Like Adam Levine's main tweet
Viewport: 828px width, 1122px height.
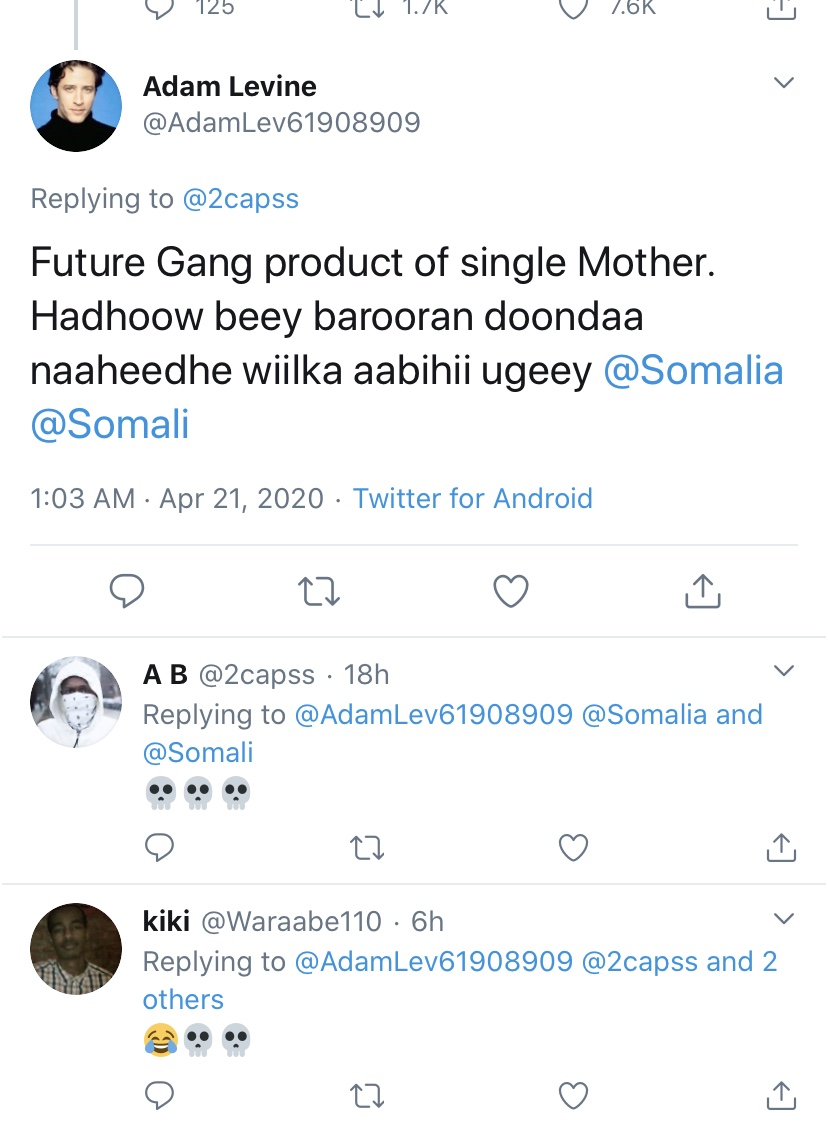click(x=511, y=592)
